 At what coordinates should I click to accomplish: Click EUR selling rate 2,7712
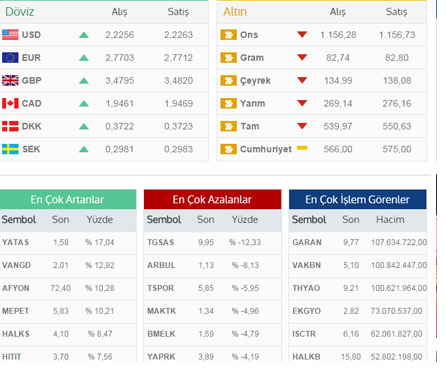[x=178, y=58]
